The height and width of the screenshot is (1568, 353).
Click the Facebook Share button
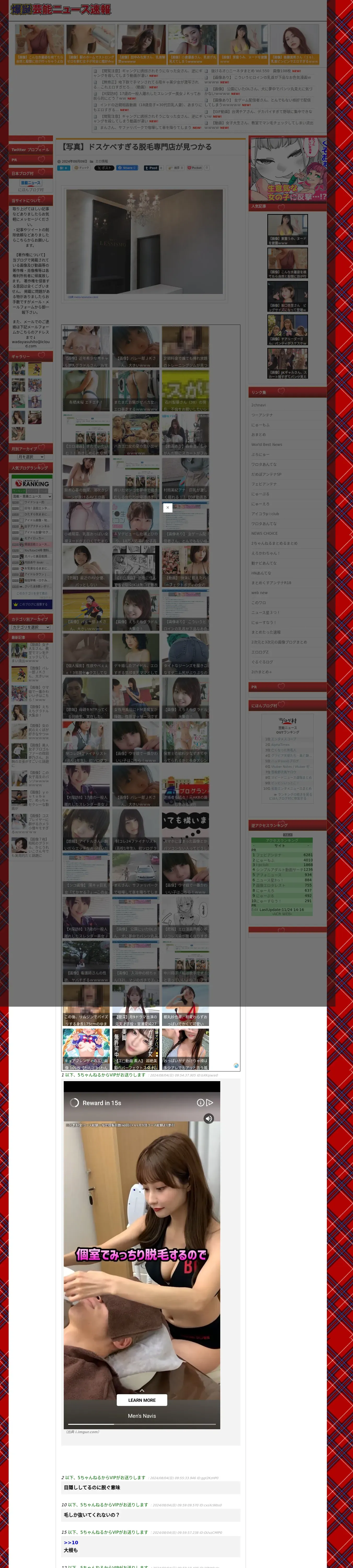[x=128, y=168]
